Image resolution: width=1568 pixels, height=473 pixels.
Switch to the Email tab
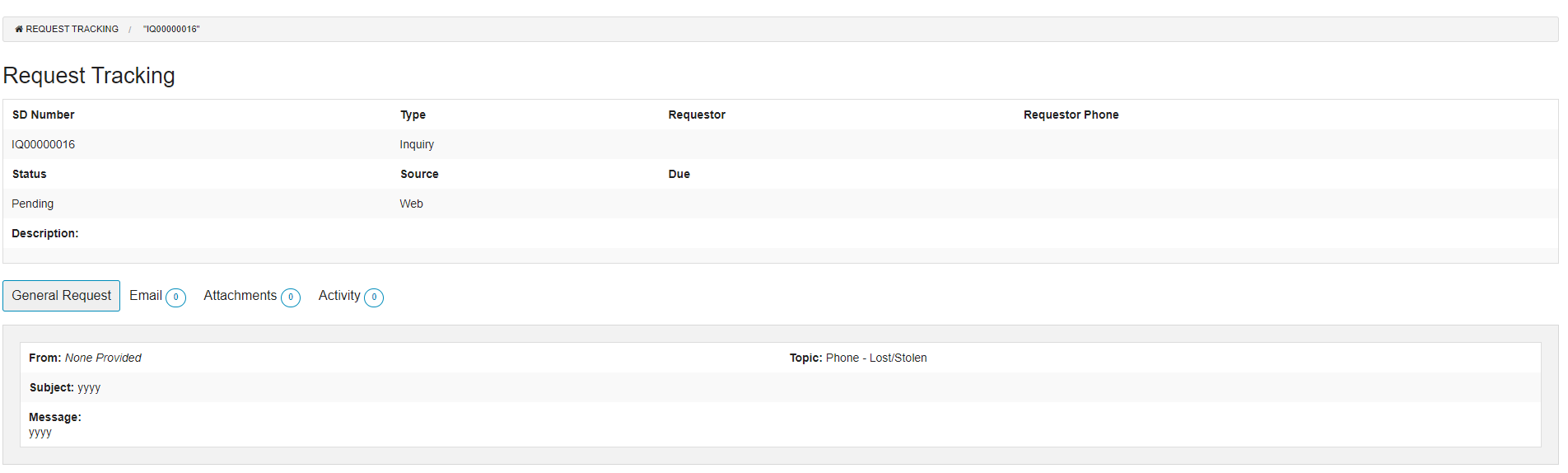coord(146,296)
